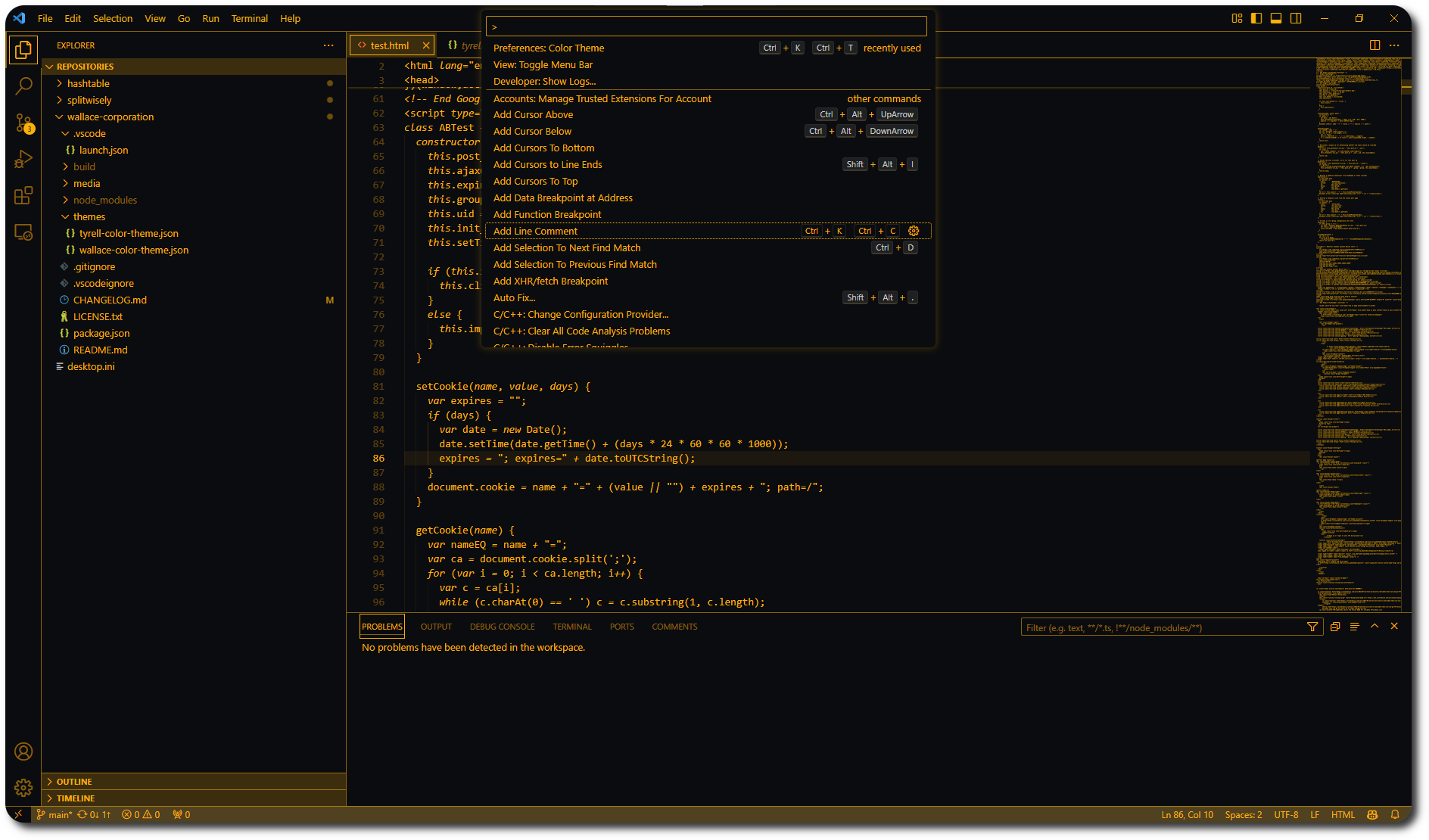
Task: Select Add Cursor Above command
Action: tap(708, 114)
